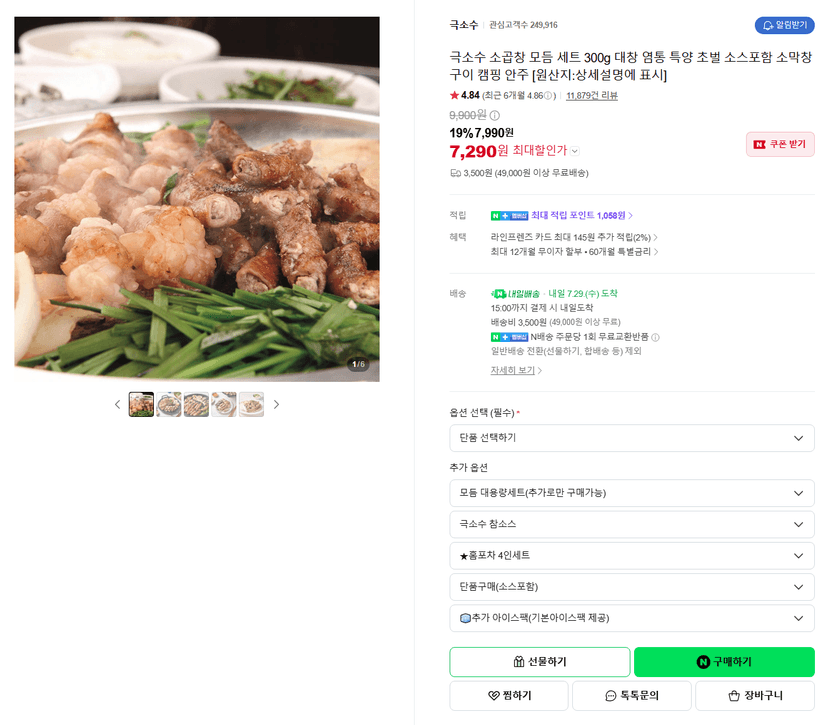The image size is (828, 725).
Task: Expand the 극소수 참소스 dropdown
Action: point(632,524)
